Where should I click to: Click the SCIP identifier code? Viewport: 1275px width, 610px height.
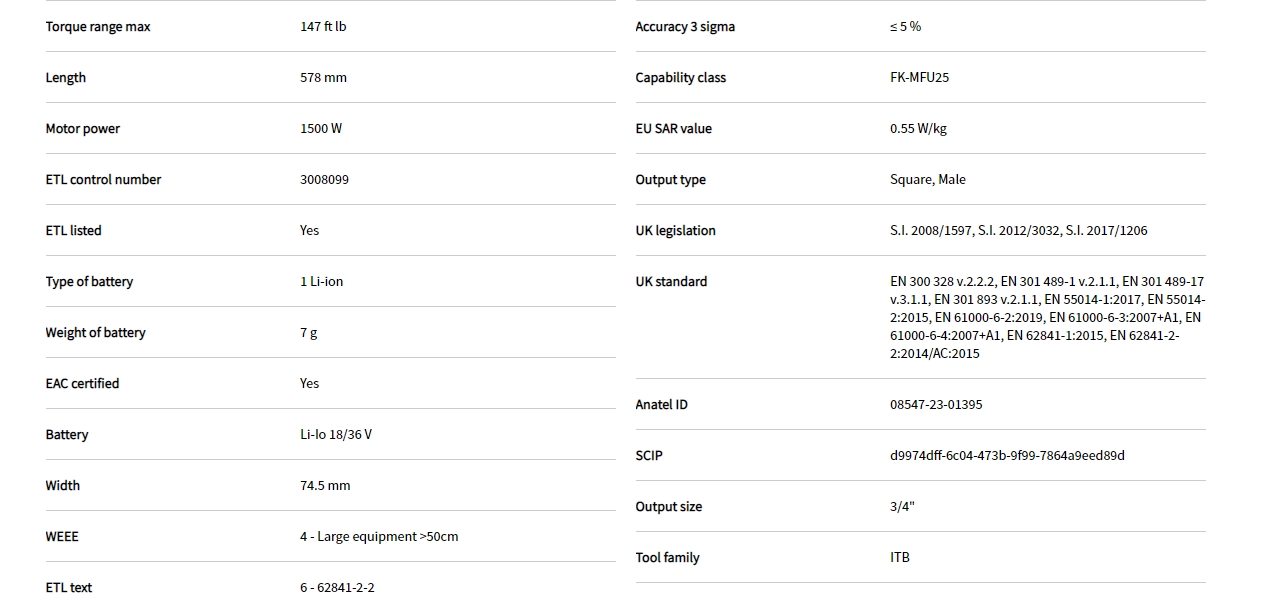point(1007,456)
